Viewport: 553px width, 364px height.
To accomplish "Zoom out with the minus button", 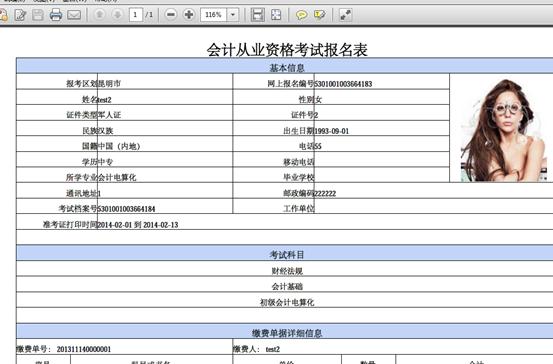I will tap(171, 14).
